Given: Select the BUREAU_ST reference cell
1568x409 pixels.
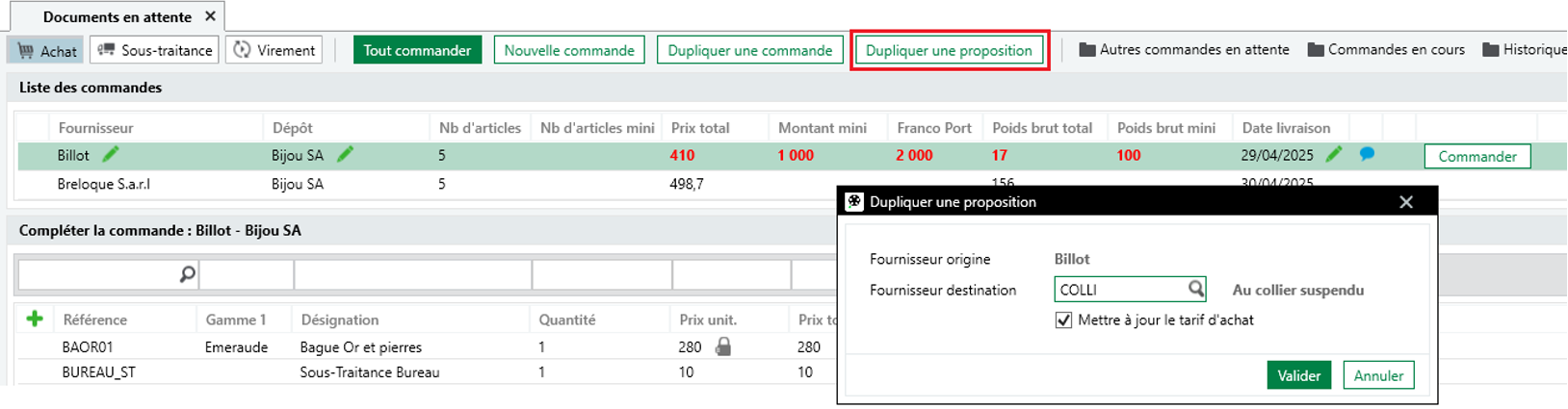Looking at the screenshot, I should point(98,371).
